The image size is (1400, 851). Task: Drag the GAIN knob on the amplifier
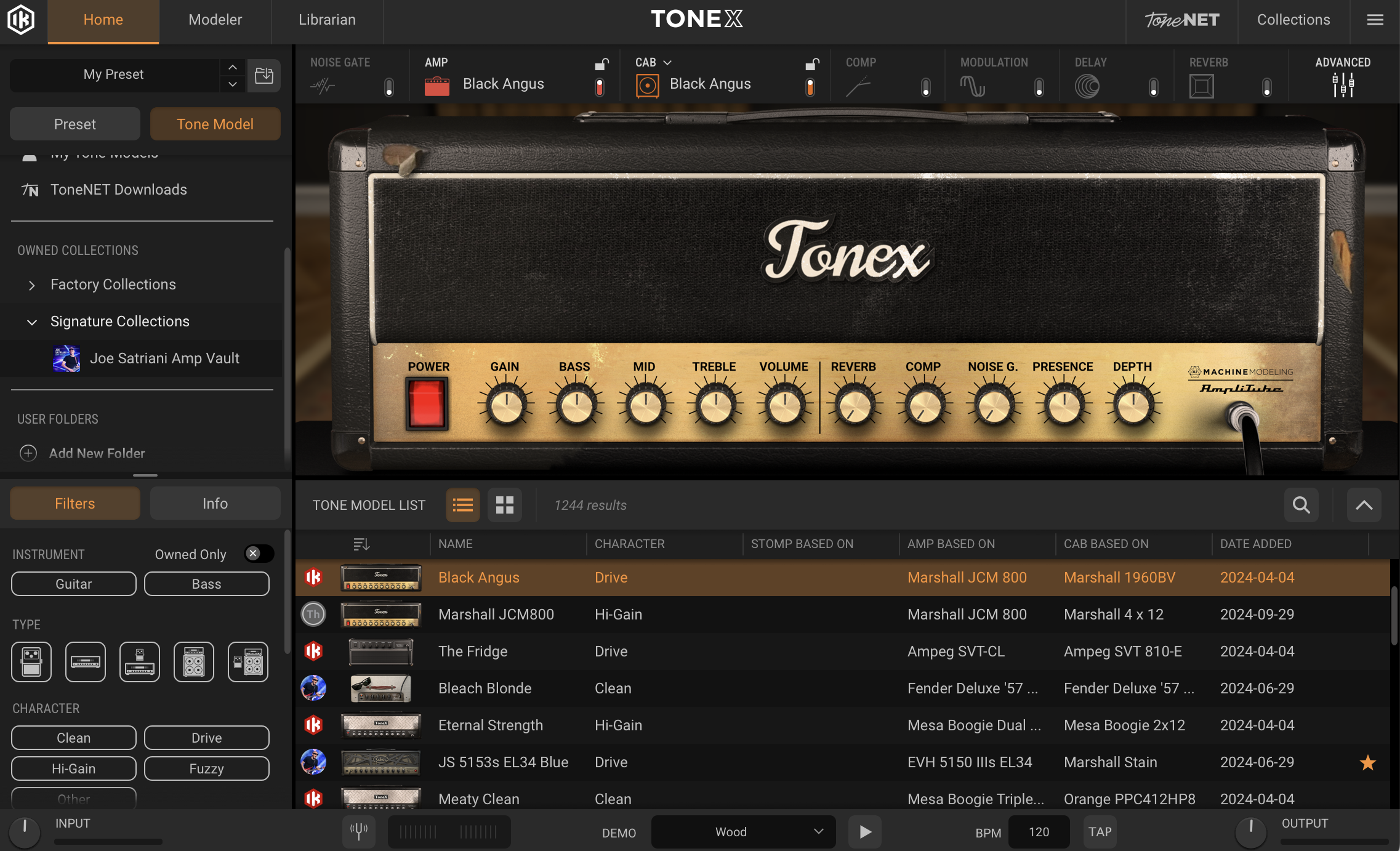503,405
